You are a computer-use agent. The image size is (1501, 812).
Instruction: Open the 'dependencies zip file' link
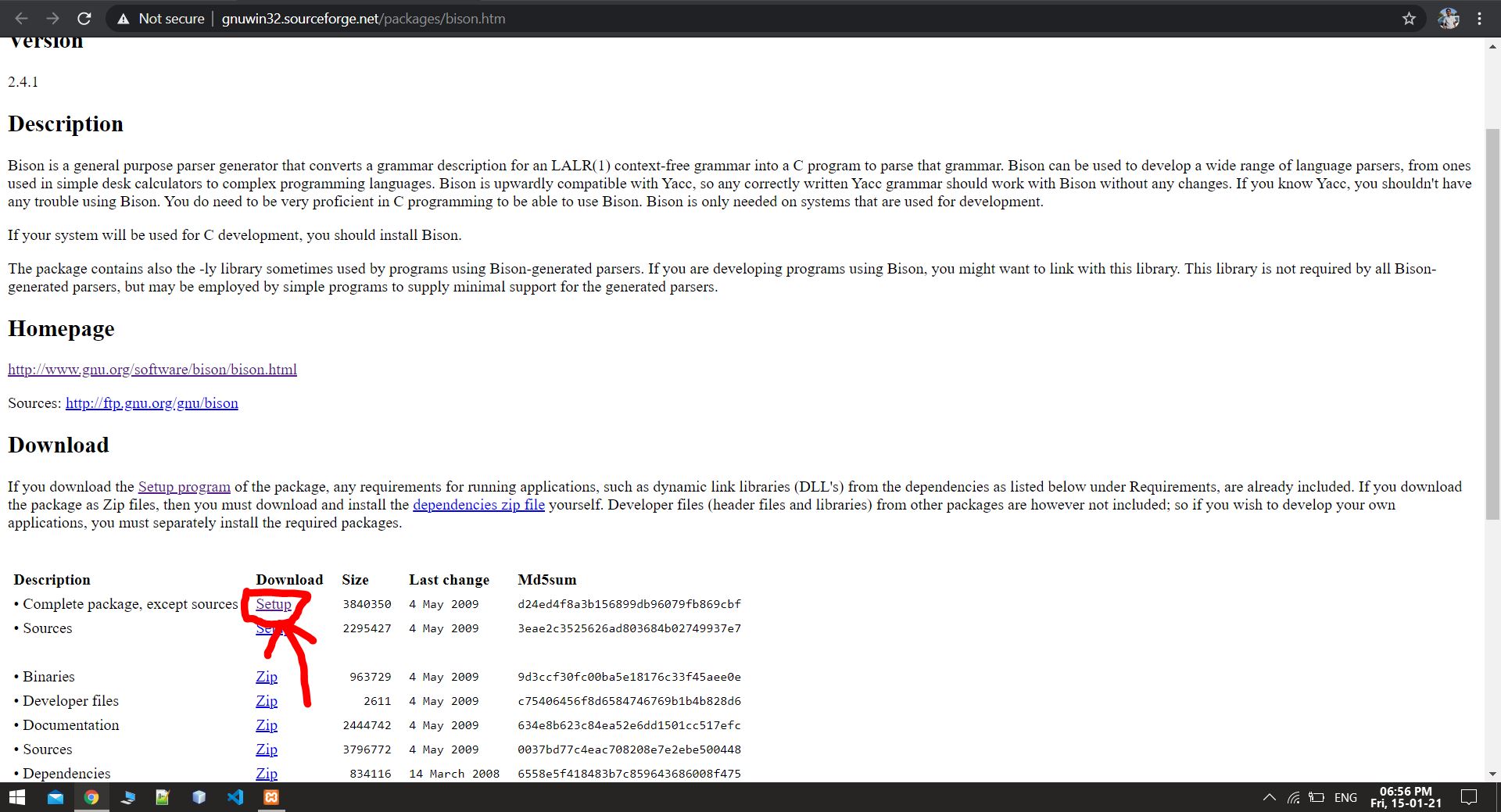tap(478, 504)
